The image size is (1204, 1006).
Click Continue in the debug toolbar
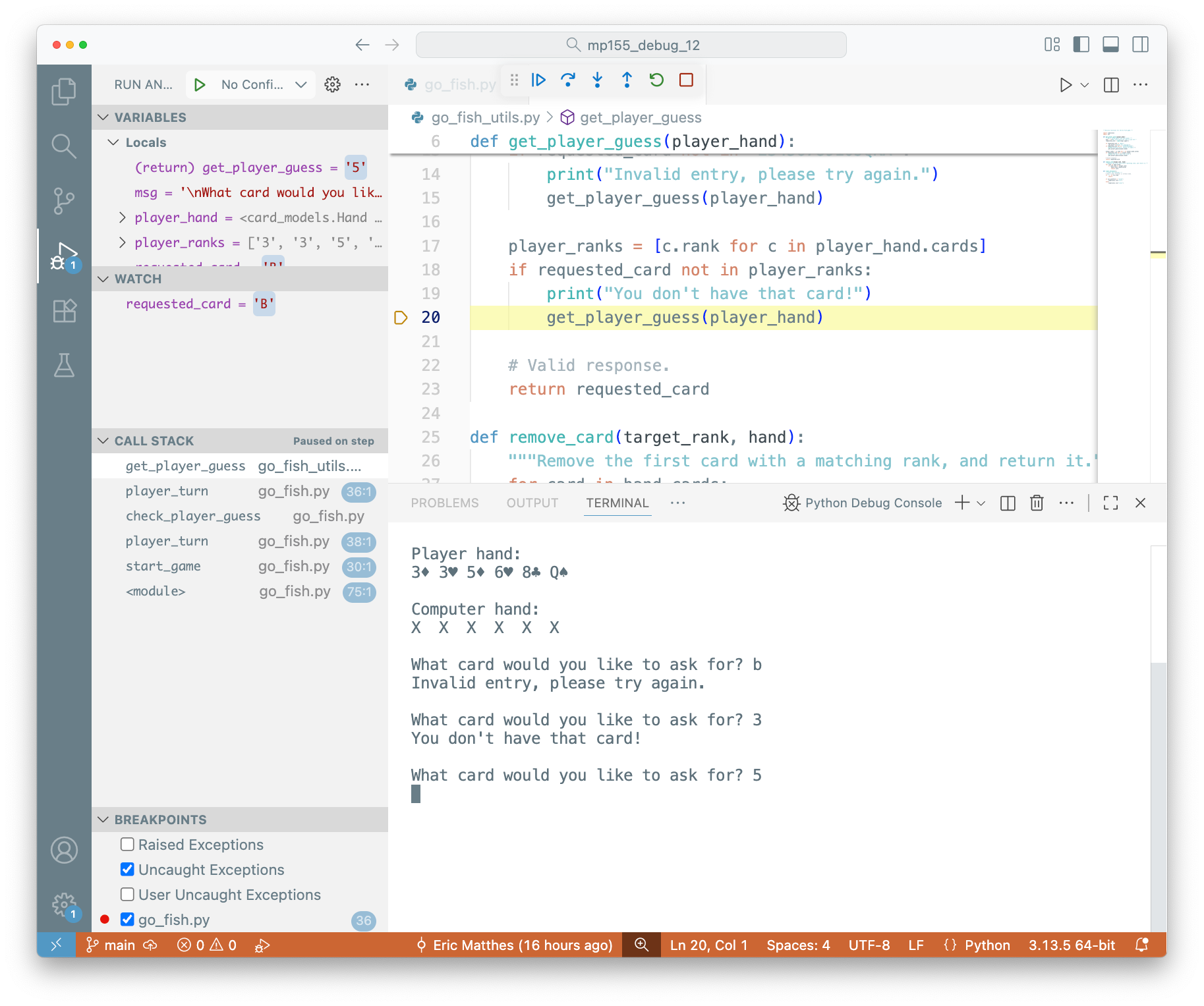(x=538, y=80)
